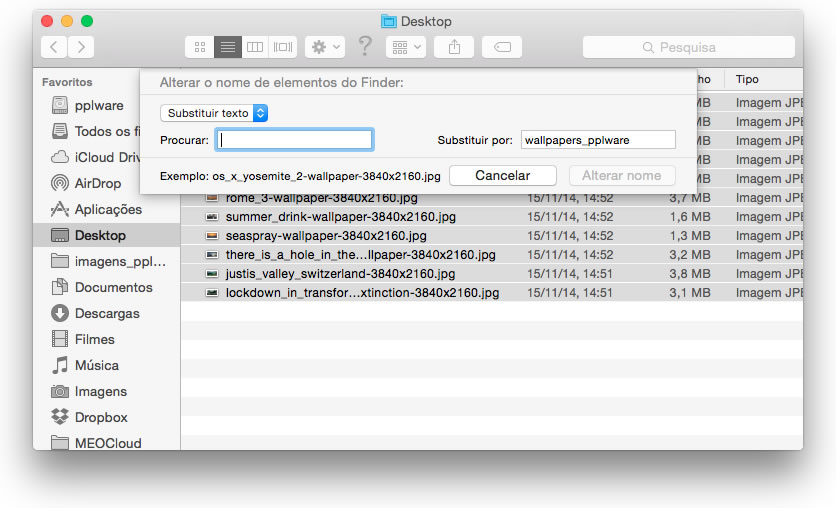Click thumbnail icon of justis_valley file
Image resolution: width=836 pixels, height=508 pixels.
tap(212, 274)
